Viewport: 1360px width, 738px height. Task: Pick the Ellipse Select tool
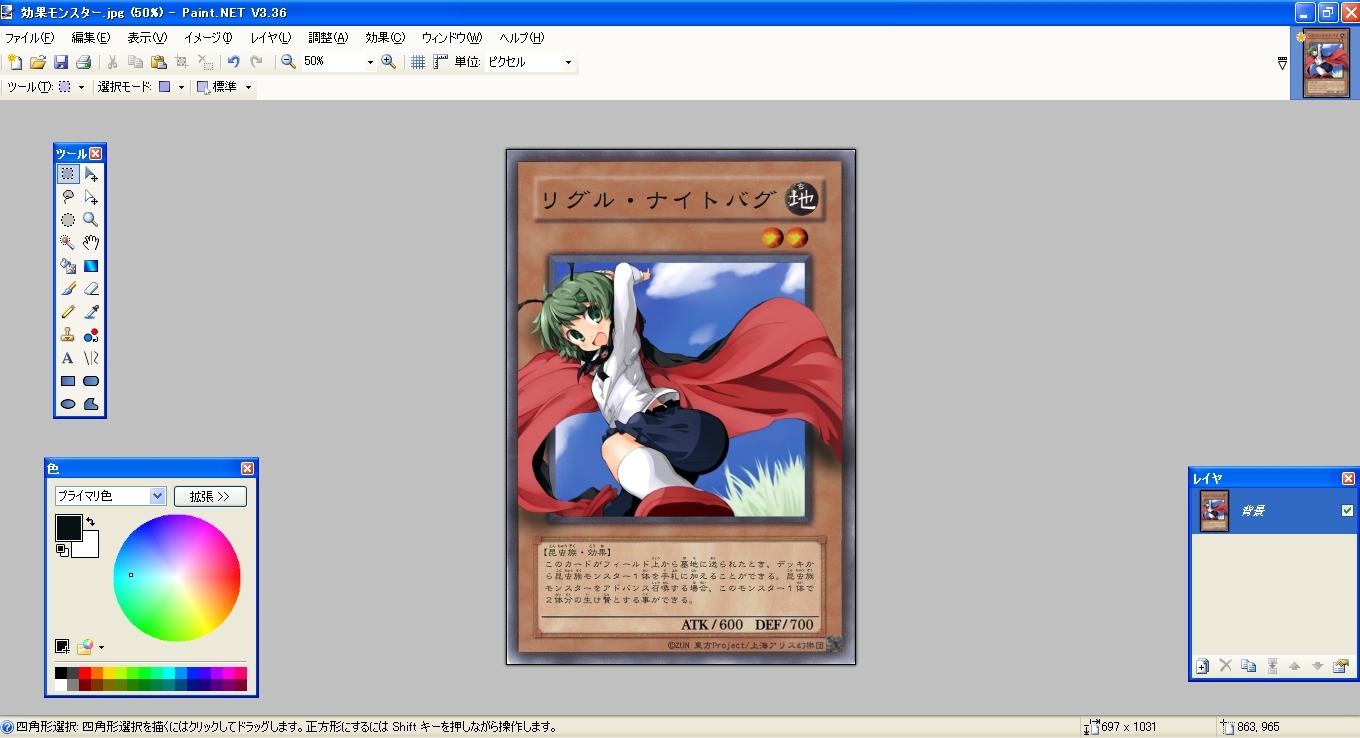coord(68,220)
